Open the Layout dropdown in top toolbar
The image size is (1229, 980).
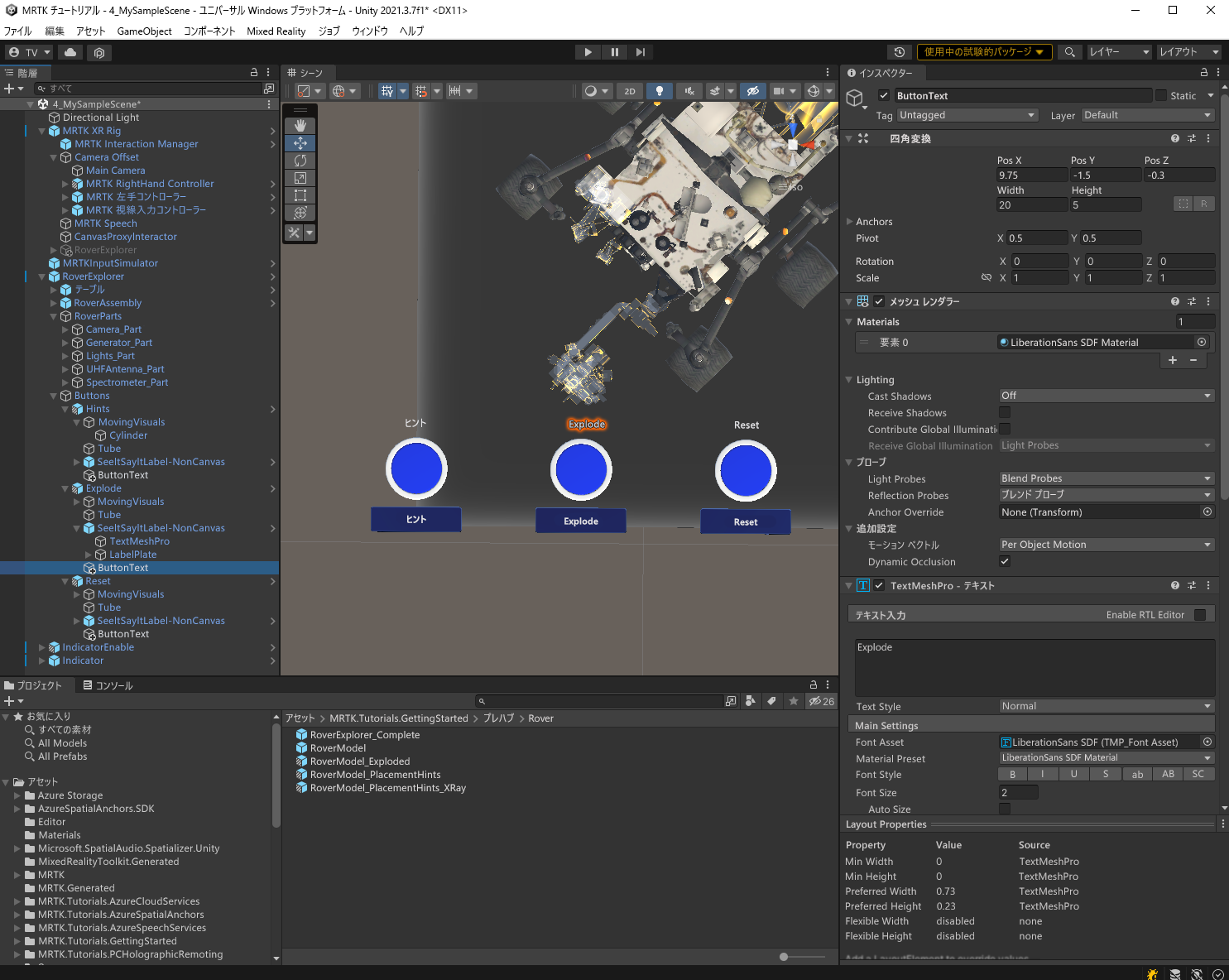click(x=1188, y=52)
